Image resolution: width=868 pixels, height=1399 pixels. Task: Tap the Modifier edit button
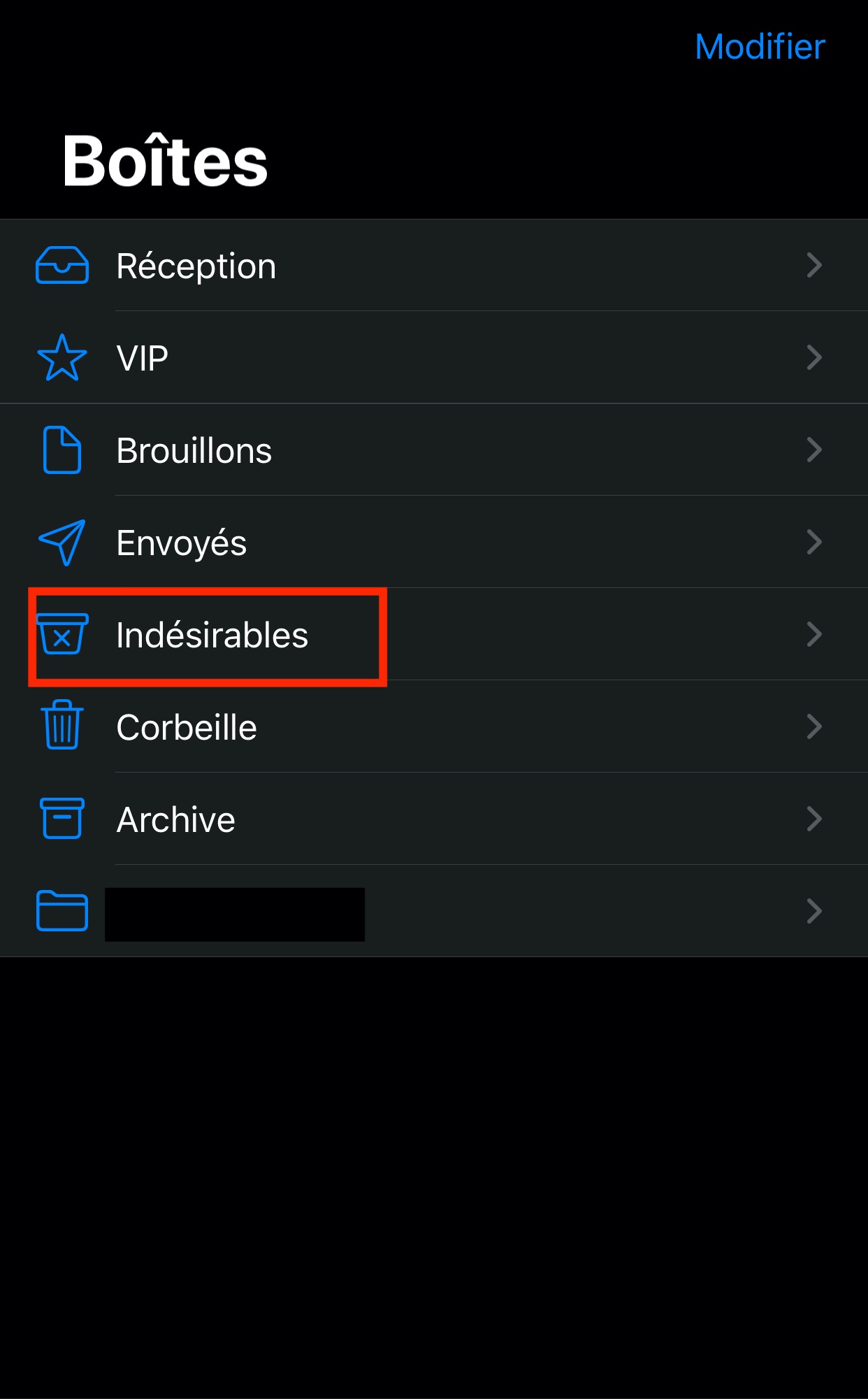pos(760,47)
